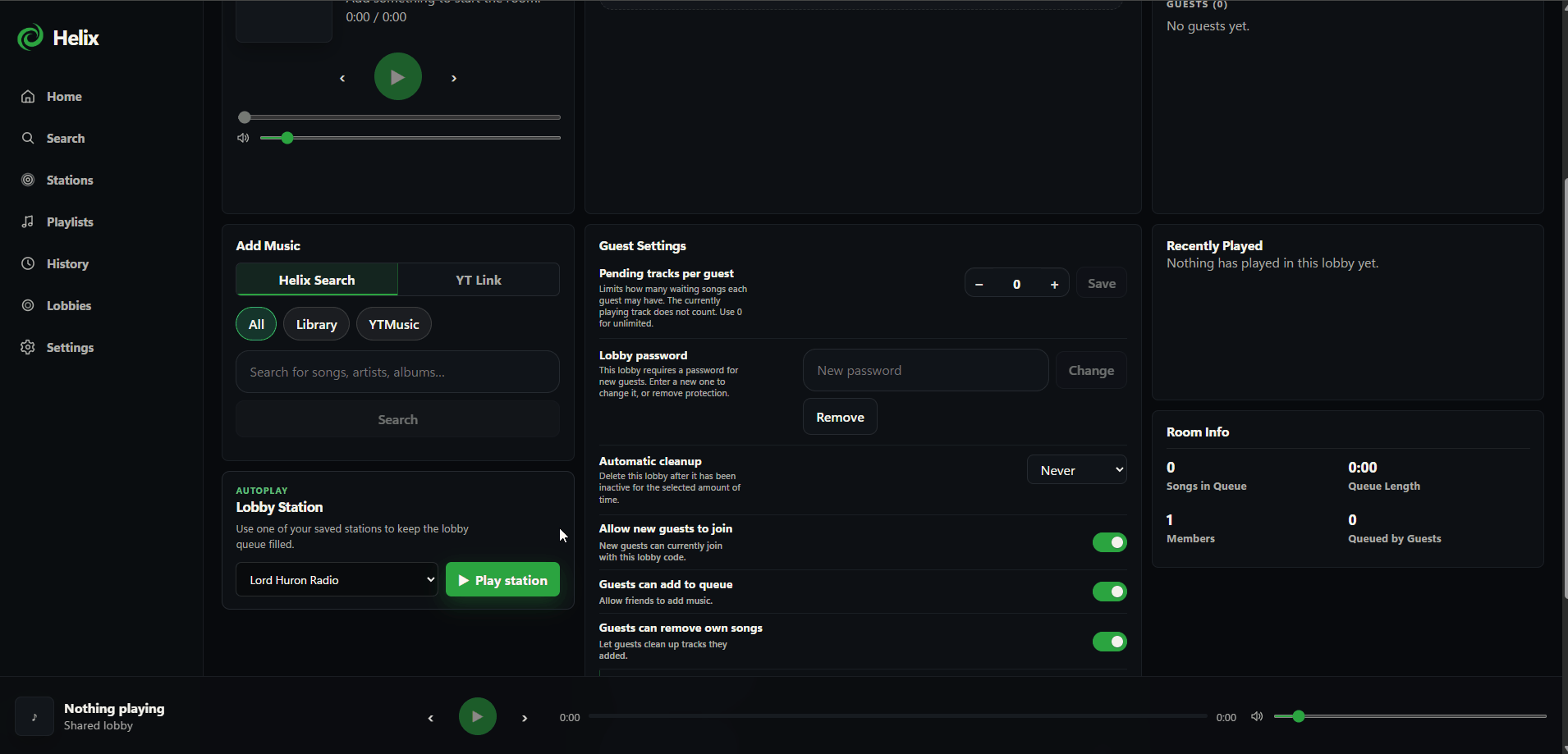Remove the lobby password
This screenshot has width=1568, height=754.
pyautogui.click(x=840, y=417)
